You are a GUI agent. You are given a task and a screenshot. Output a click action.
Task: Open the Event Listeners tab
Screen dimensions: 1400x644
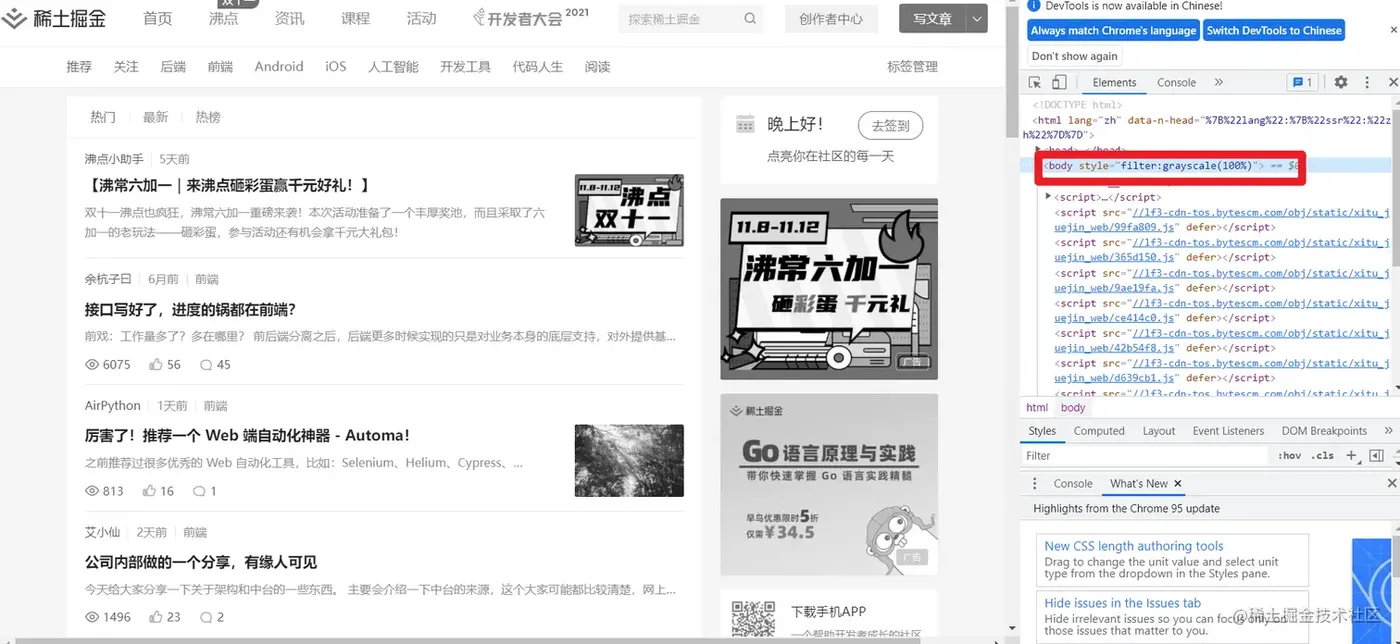click(x=1228, y=431)
